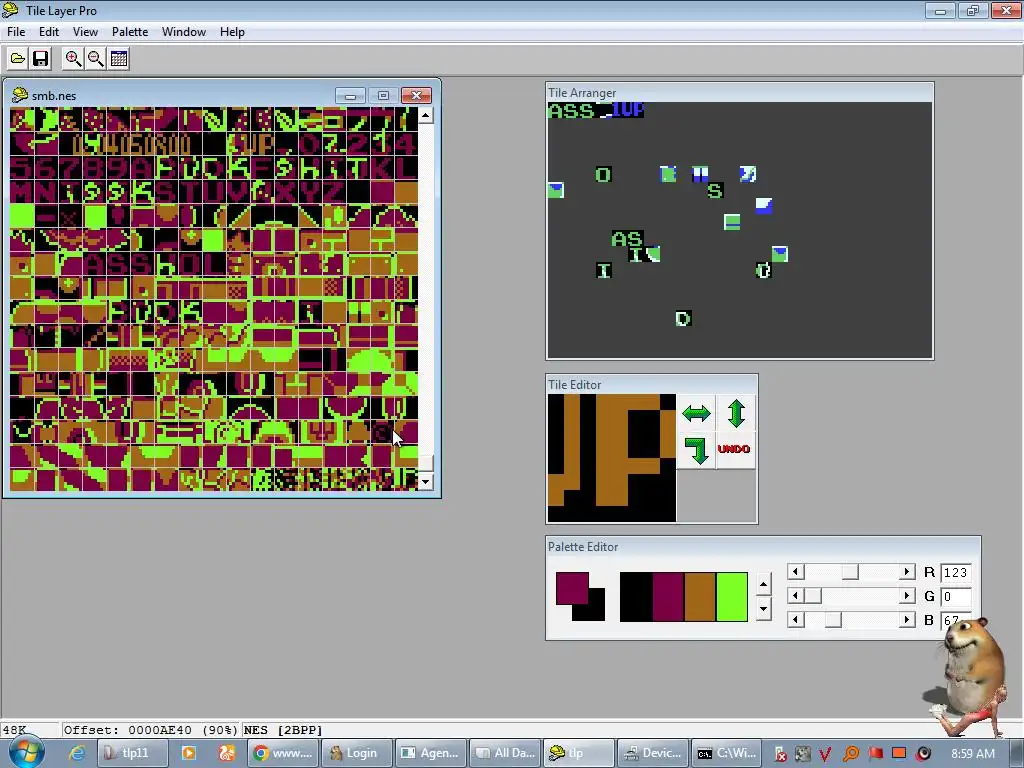The width and height of the screenshot is (1024, 768).
Task: Click the red UNDO button
Action: pos(734,449)
